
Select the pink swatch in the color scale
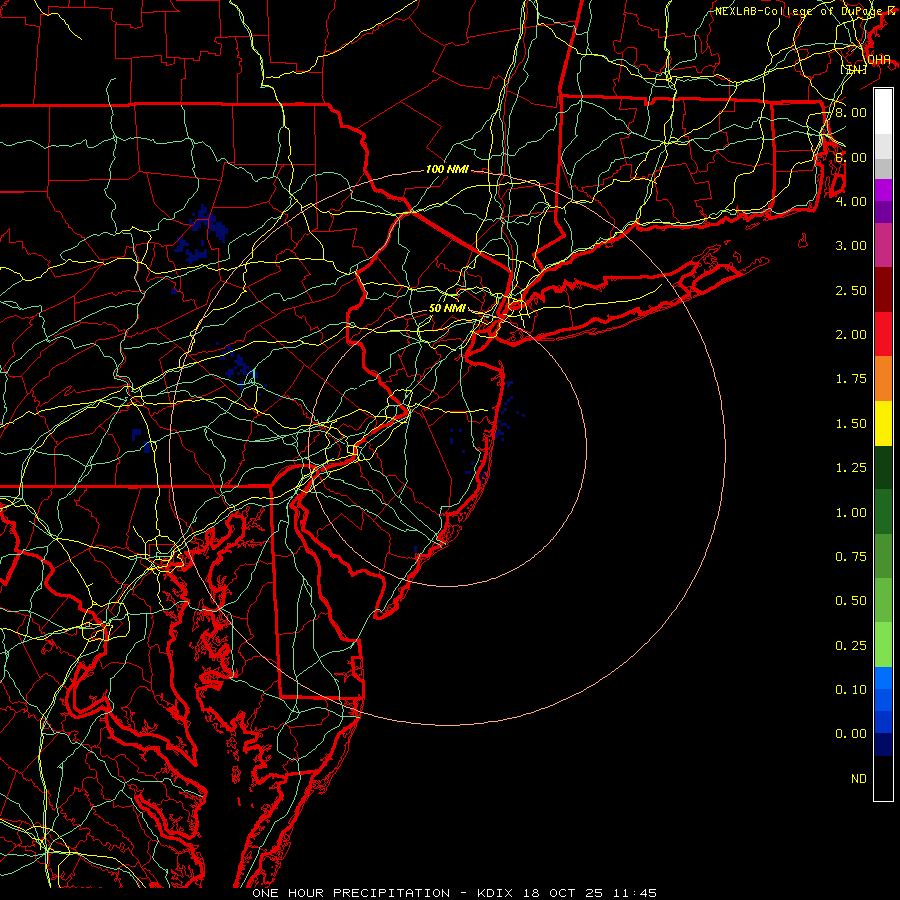coord(883,245)
